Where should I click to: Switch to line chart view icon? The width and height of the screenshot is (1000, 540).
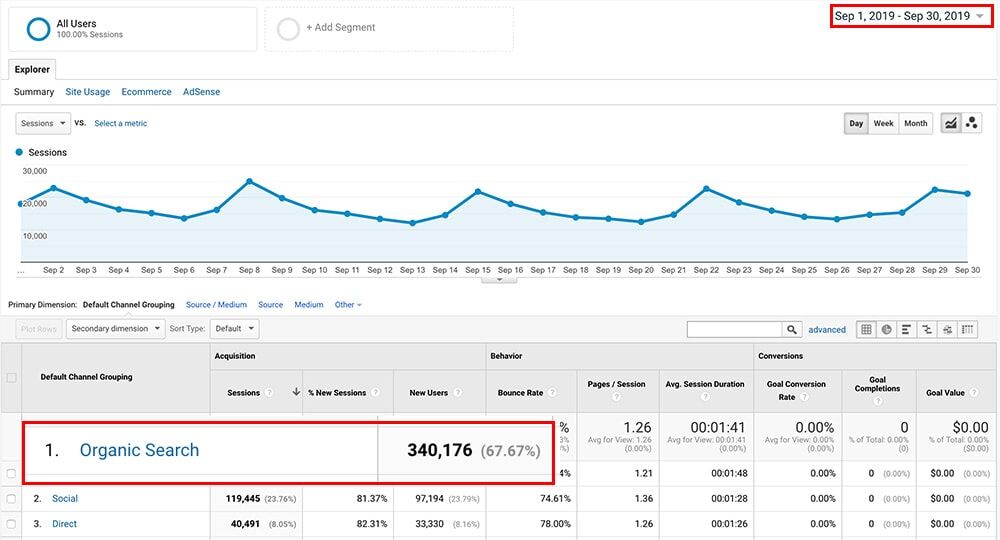(x=951, y=124)
